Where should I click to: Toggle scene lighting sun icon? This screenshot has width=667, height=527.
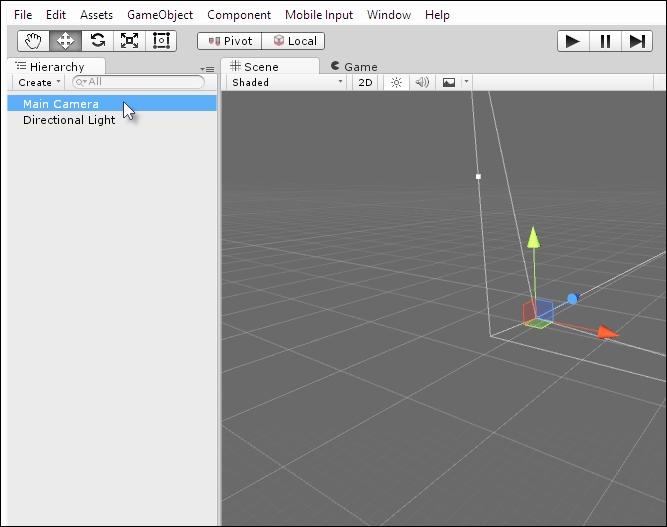(x=396, y=82)
